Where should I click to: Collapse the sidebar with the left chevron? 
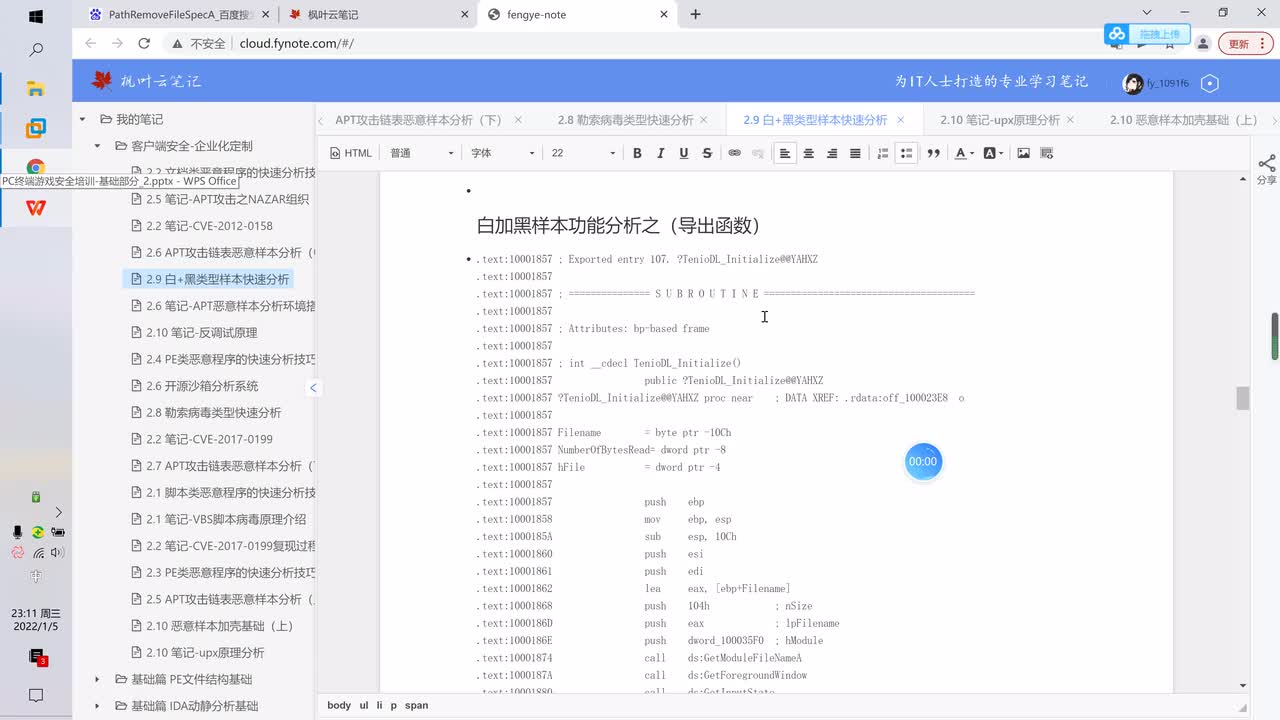pos(313,387)
